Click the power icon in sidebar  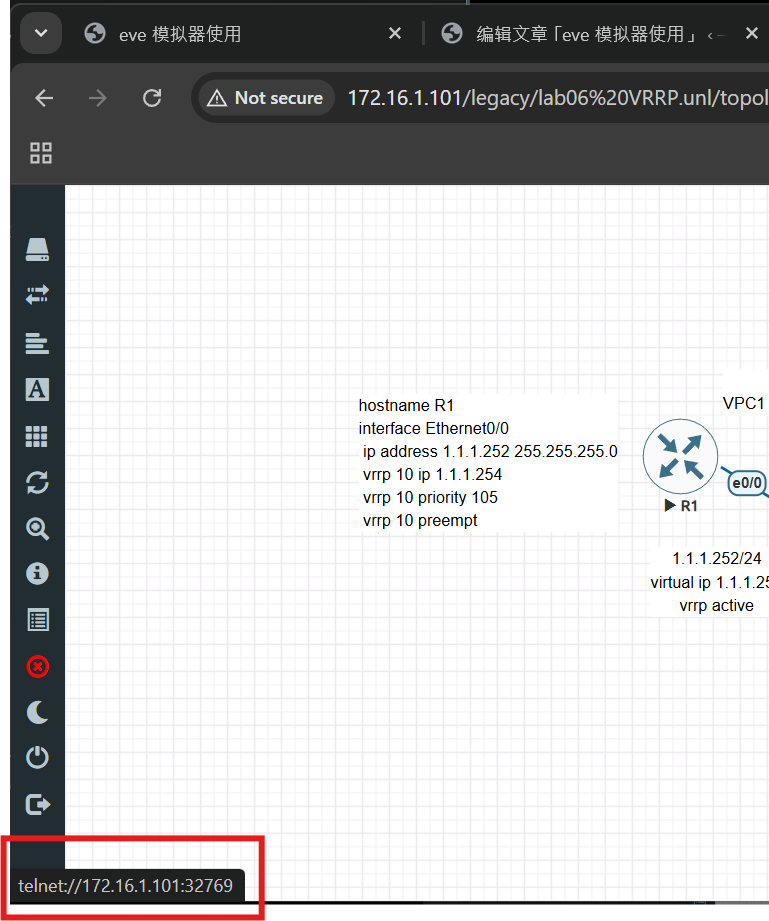tap(37, 758)
